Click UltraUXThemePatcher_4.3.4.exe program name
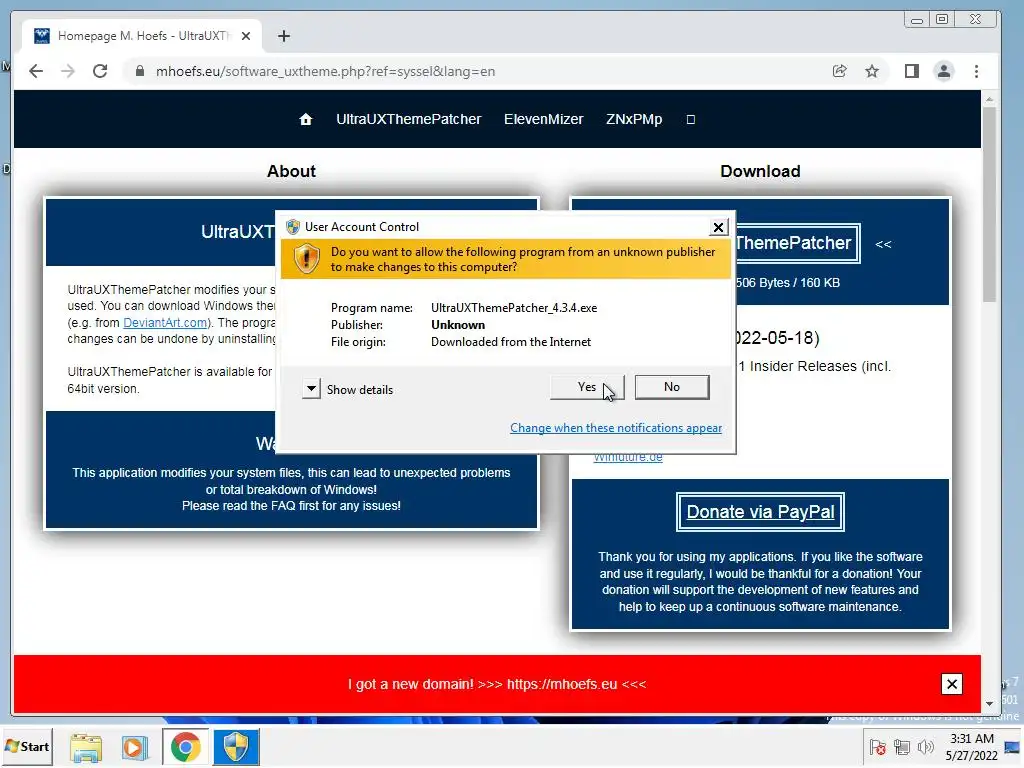 (x=514, y=308)
